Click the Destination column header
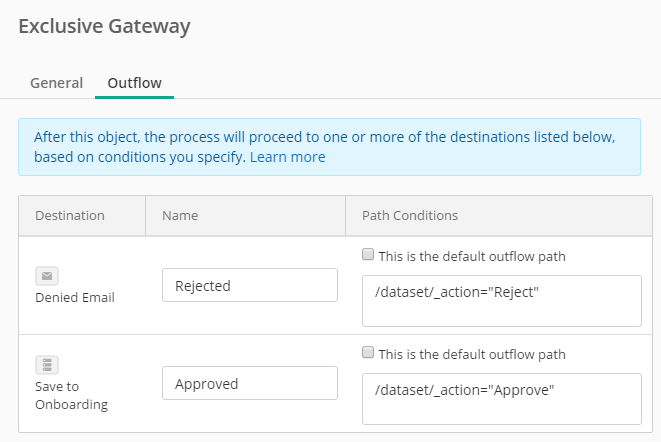 click(x=70, y=216)
